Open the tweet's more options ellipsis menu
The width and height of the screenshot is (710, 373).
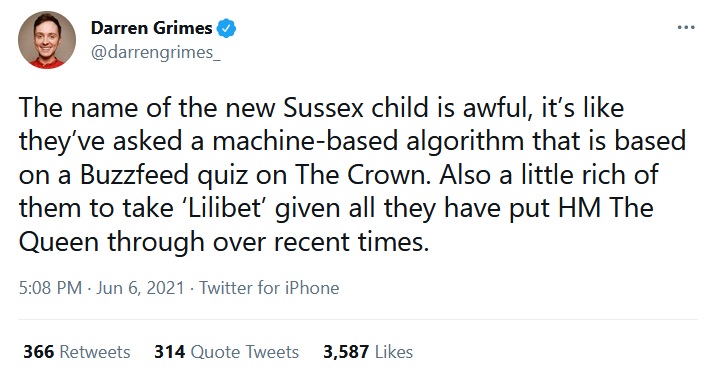pyautogui.click(x=686, y=28)
